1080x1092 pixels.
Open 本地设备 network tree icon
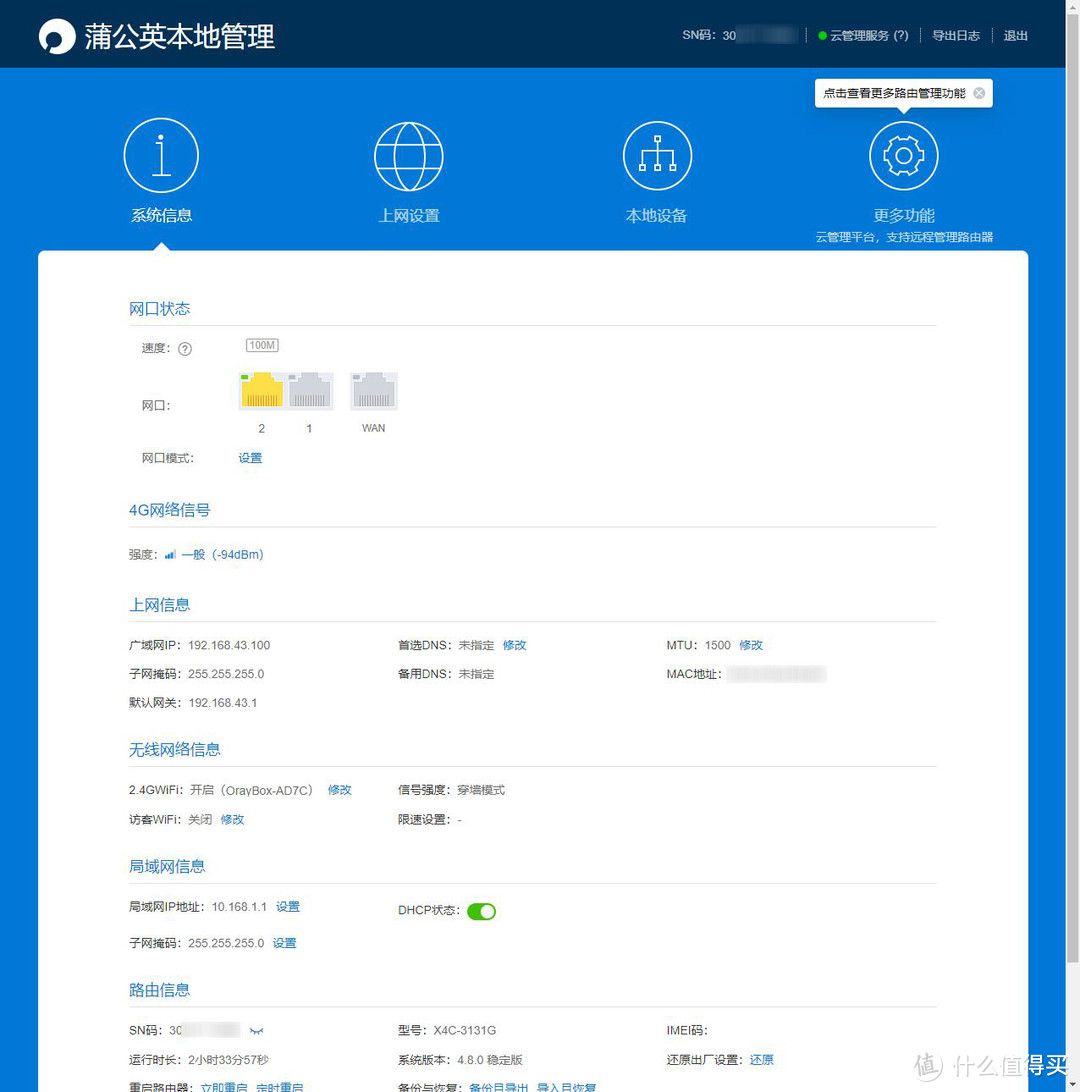point(656,156)
